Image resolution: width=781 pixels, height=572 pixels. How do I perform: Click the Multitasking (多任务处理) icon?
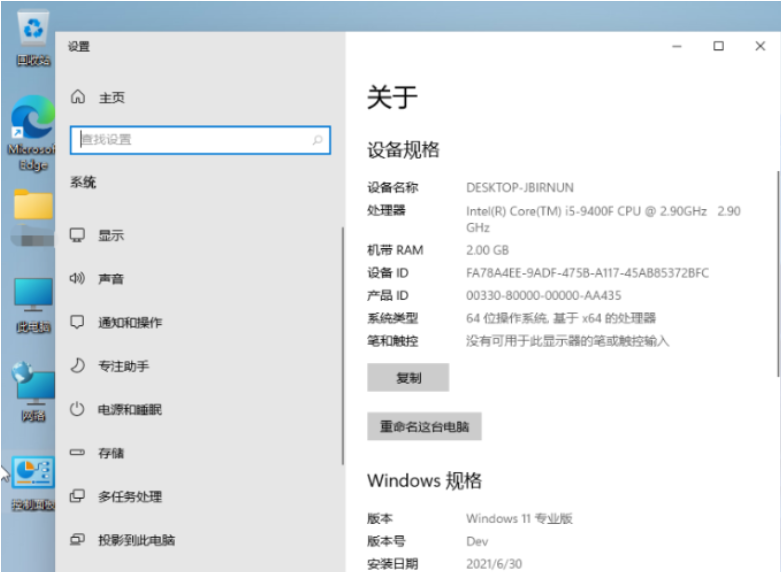[78, 496]
